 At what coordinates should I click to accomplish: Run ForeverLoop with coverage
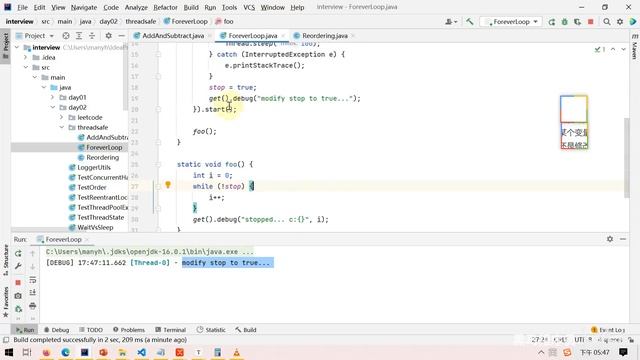pos(577,22)
